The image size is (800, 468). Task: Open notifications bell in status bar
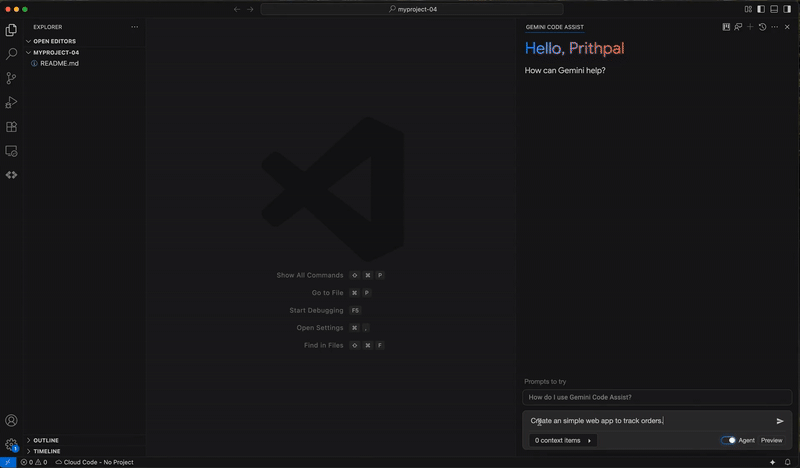[x=788, y=462]
